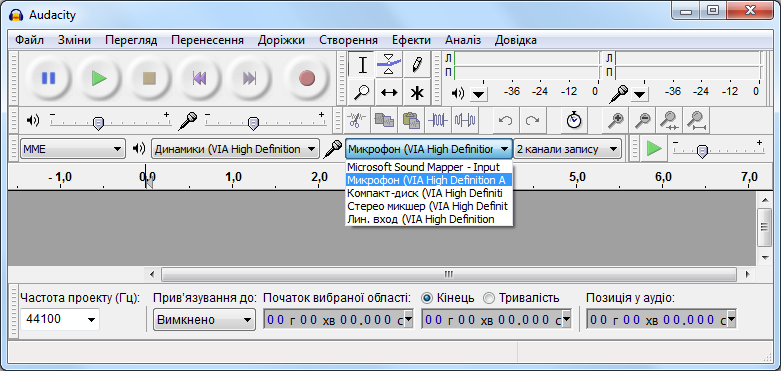Viewport: 781px width, 371px height.
Task: Select the Selection (I-beam) tool
Action: coord(363,65)
